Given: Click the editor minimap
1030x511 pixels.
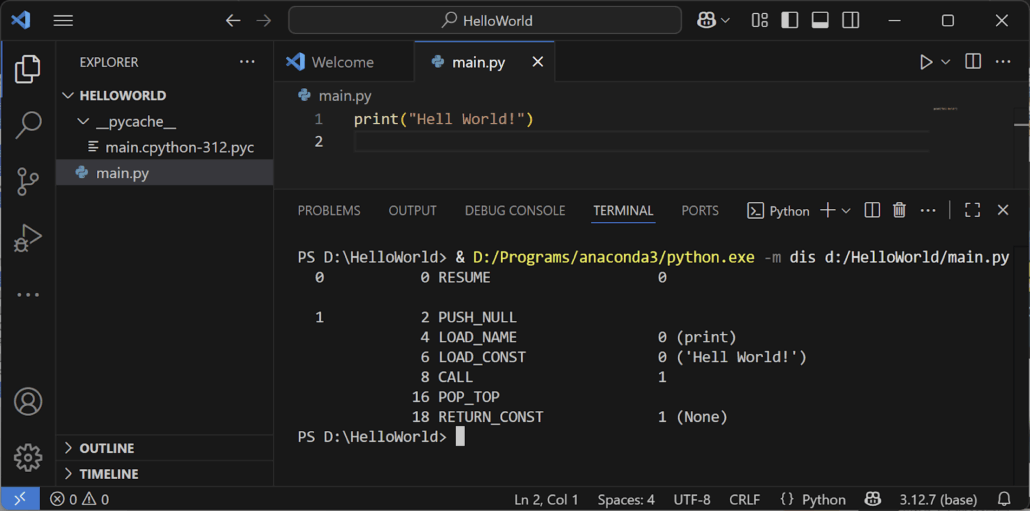Looking at the screenshot, I should pyautogui.click(x=945, y=108).
